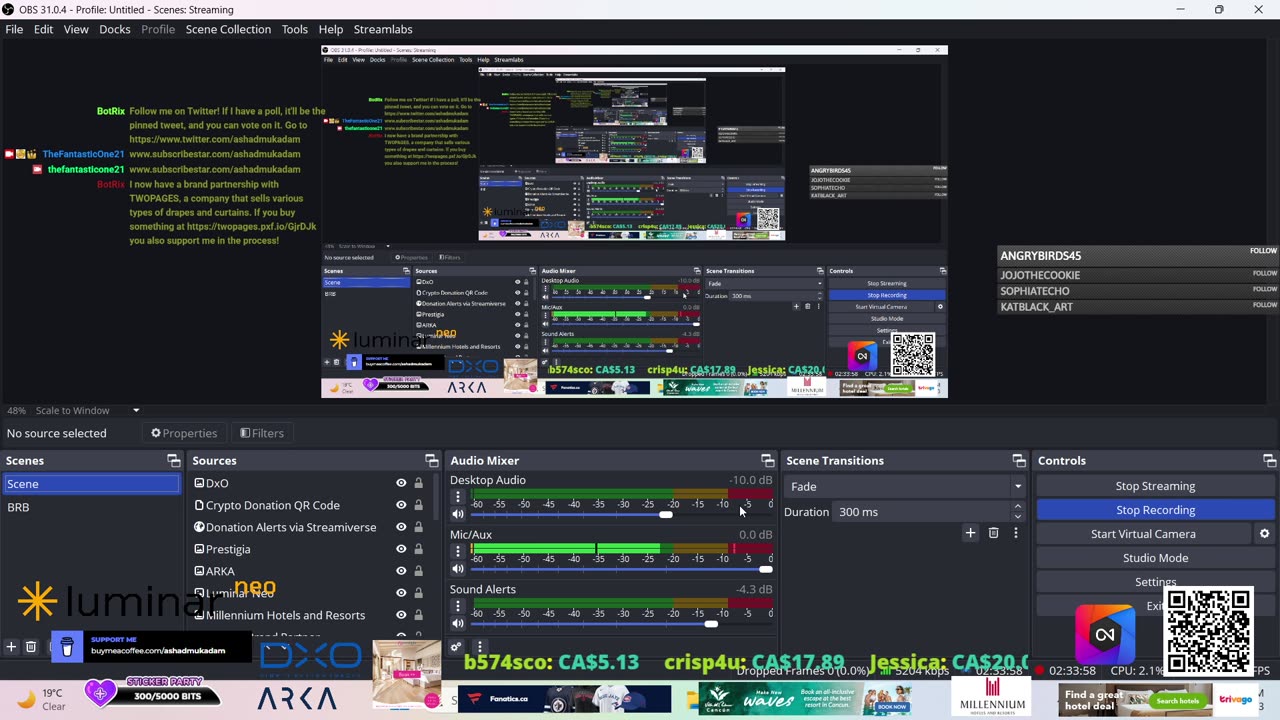Viewport: 1280px width, 720px height.
Task: Adjust Mic/Aux volume slider
Action: point(766,568)
